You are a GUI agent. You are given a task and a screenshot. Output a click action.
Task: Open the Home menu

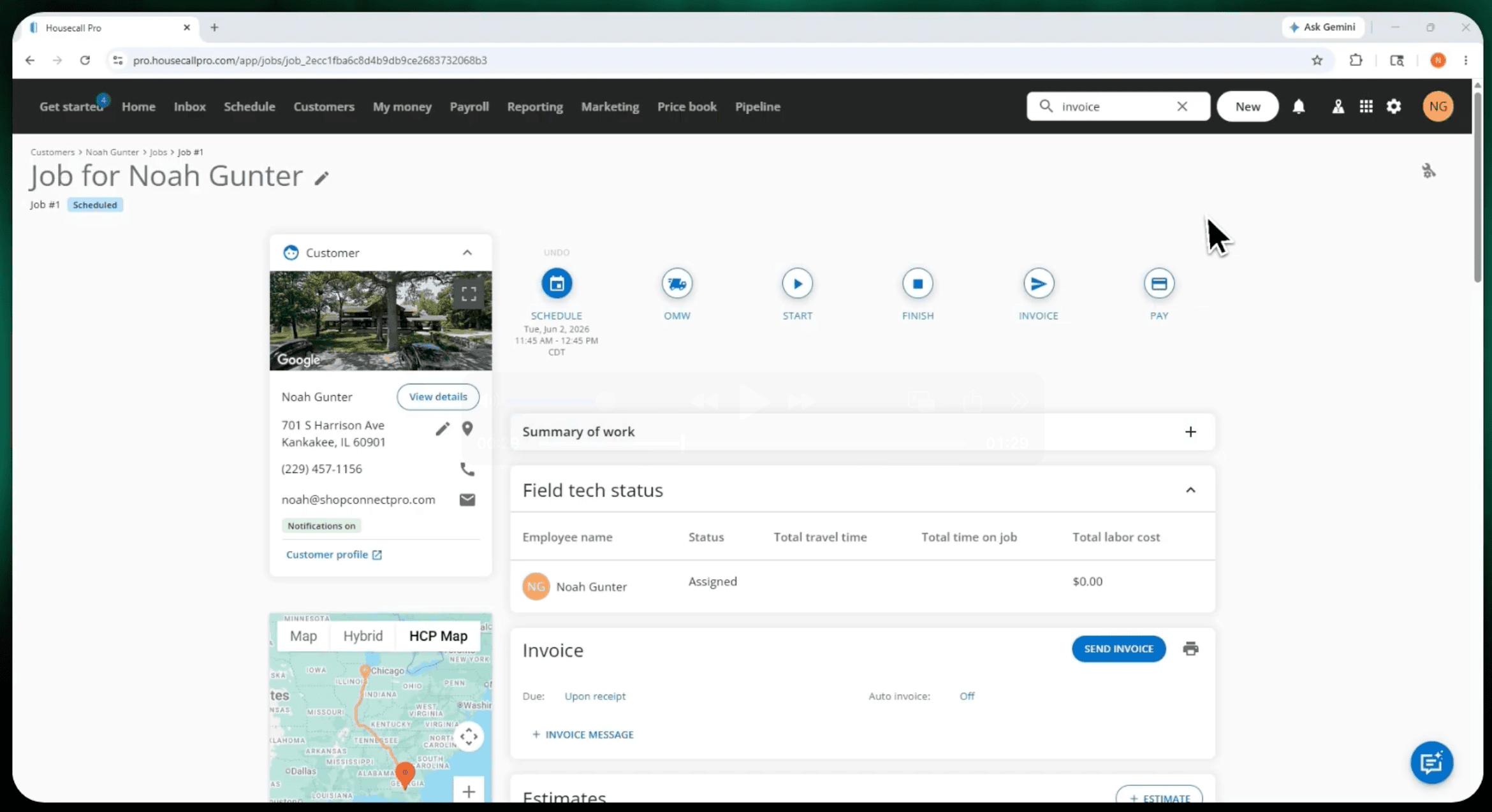pos(138,106)
